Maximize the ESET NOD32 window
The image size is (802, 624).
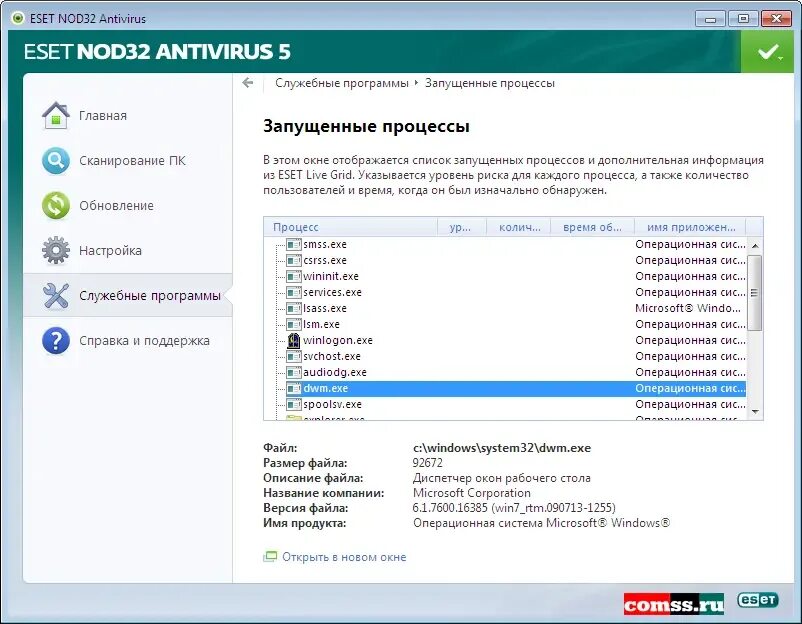coord(743,19)
